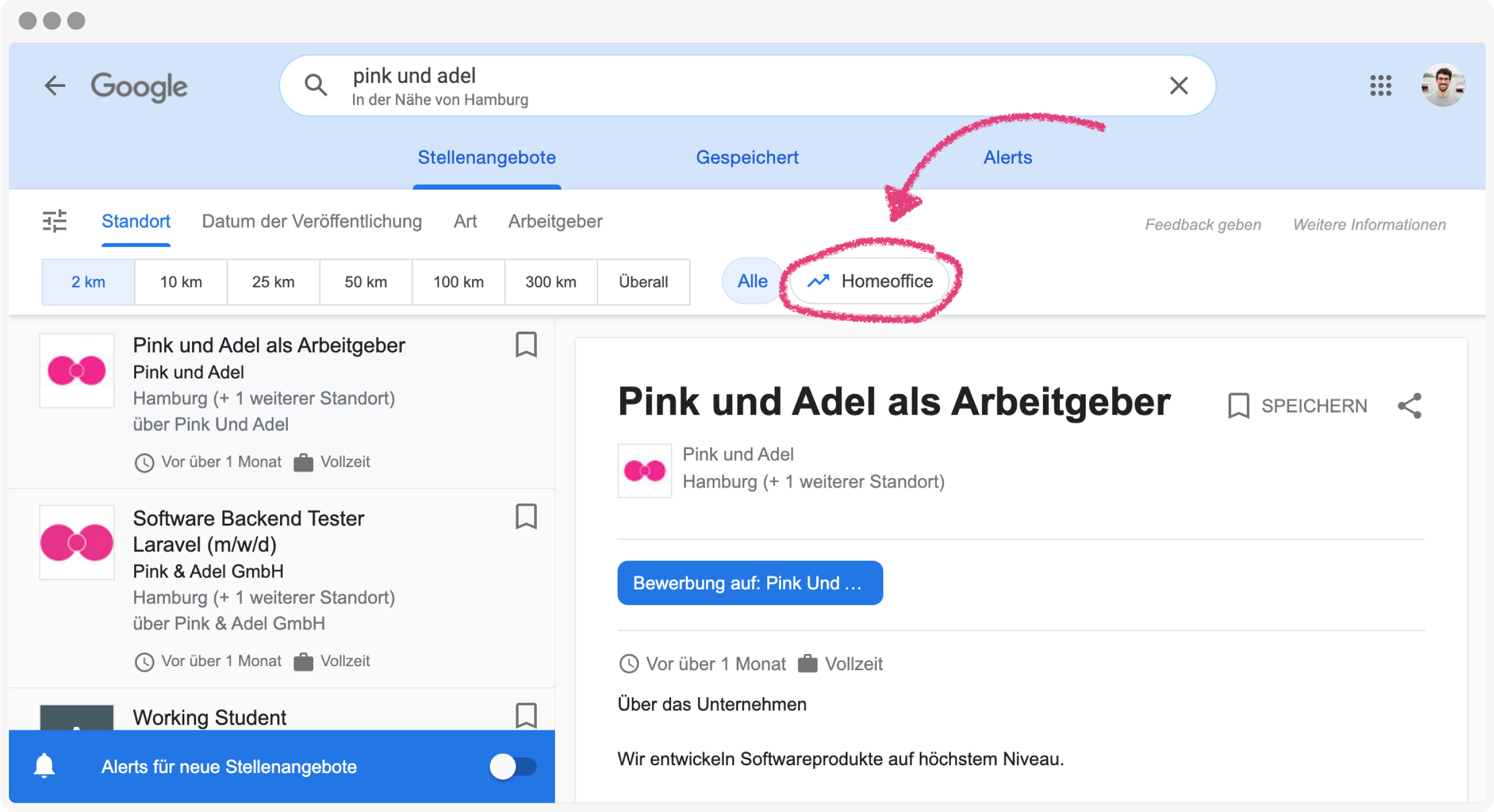Click Alerts für neue Stellenangebote label
Screen dimensions: 1494x812
click(x=229, y=766)
